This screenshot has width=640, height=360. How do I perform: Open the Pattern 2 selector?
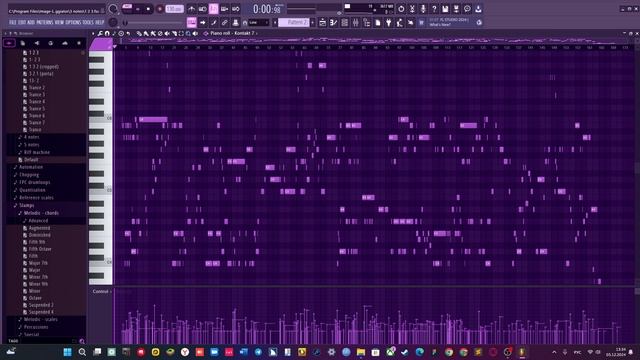(x=294, y=22)
